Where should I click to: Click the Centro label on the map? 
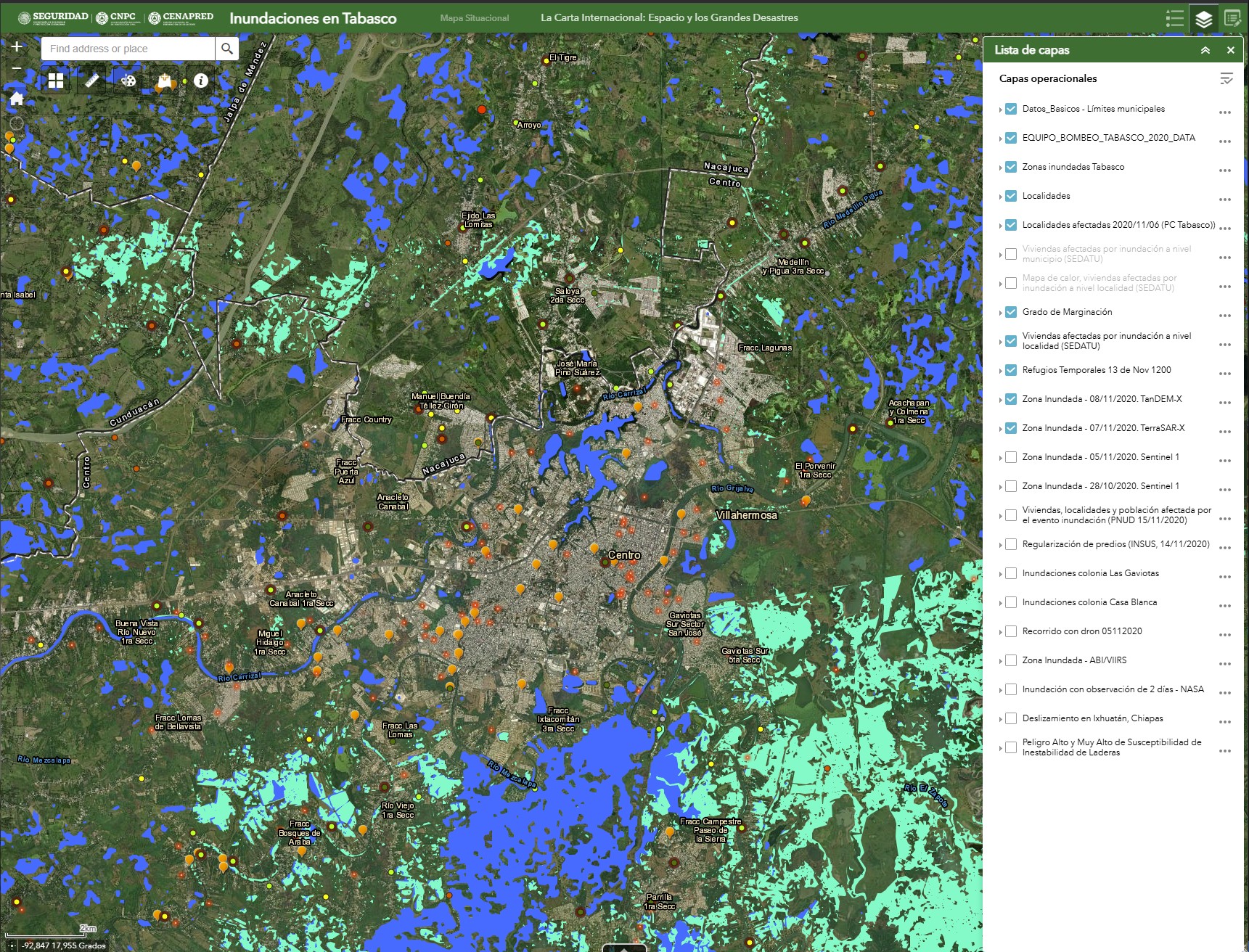(x=624, y=555)
